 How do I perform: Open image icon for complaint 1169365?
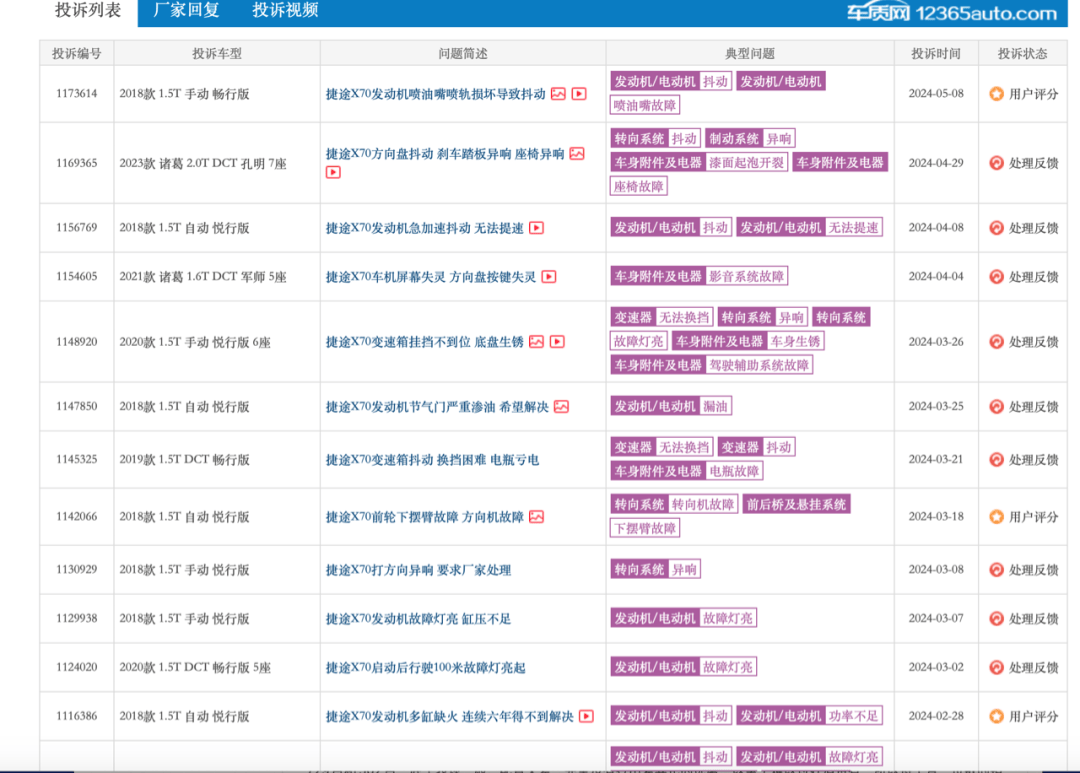577,154
